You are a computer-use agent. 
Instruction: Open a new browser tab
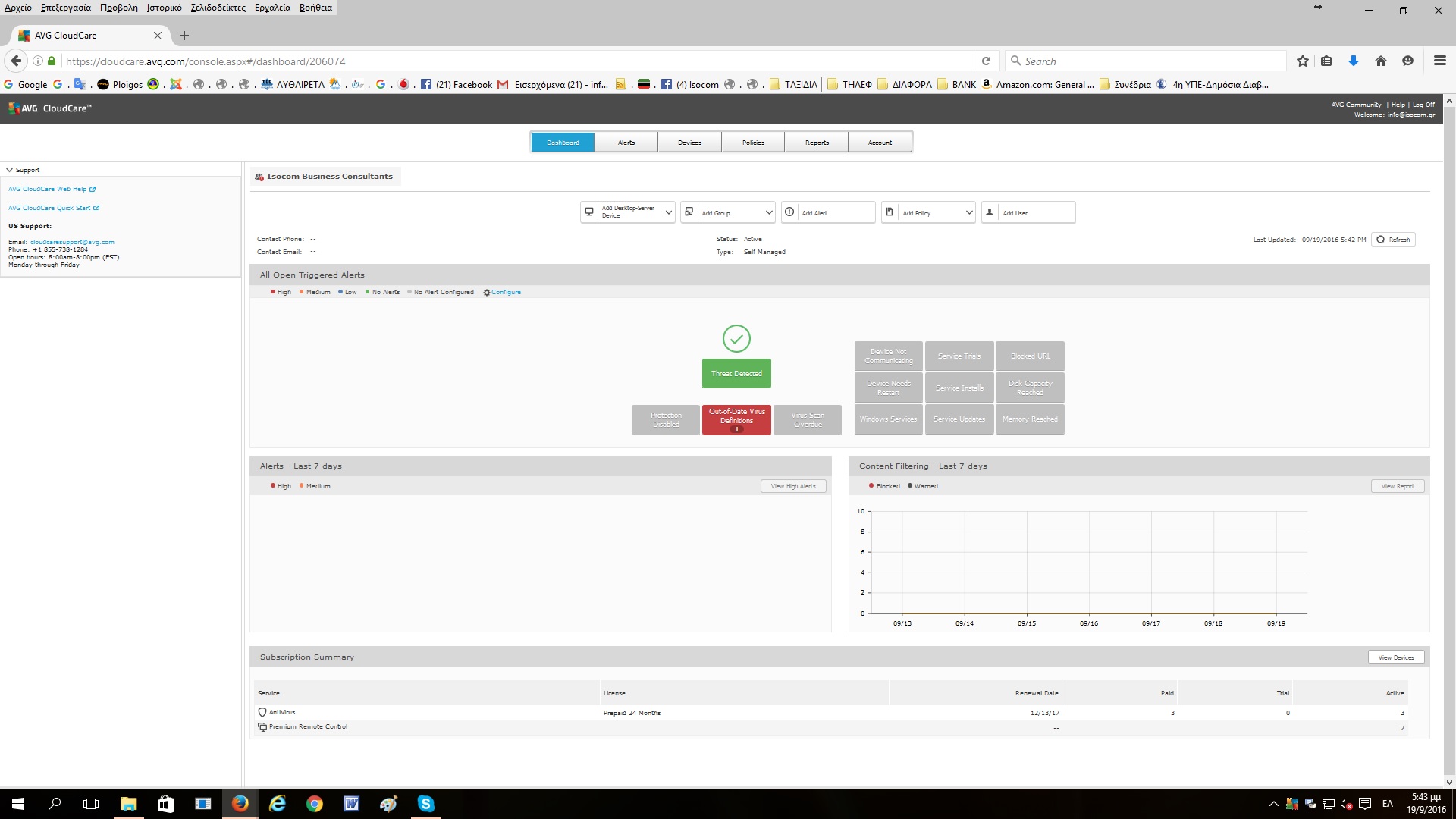(184, 36)
